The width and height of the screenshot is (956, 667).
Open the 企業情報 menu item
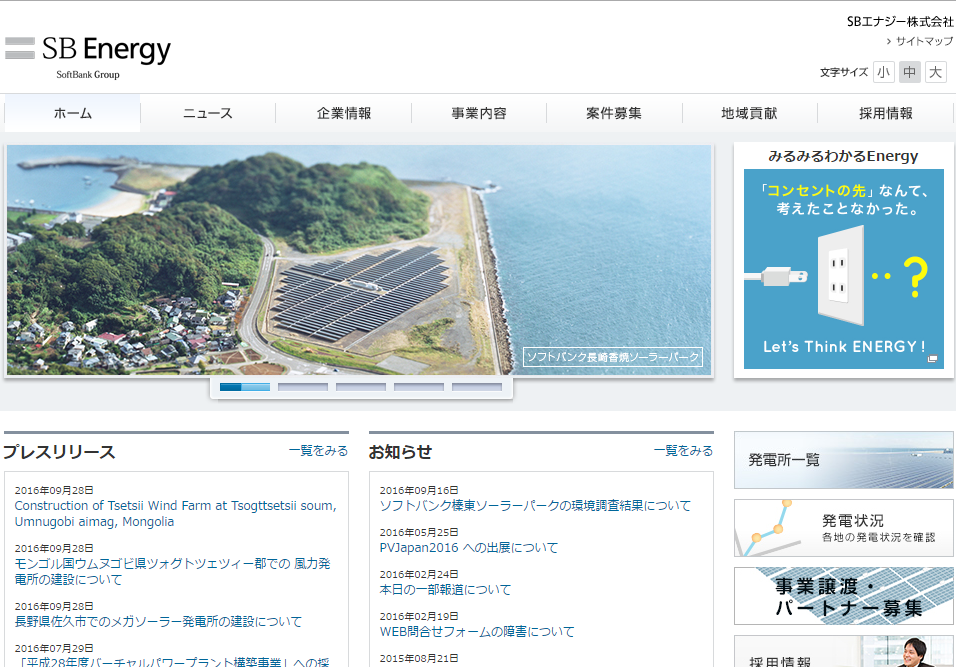(x=344, y=113)
